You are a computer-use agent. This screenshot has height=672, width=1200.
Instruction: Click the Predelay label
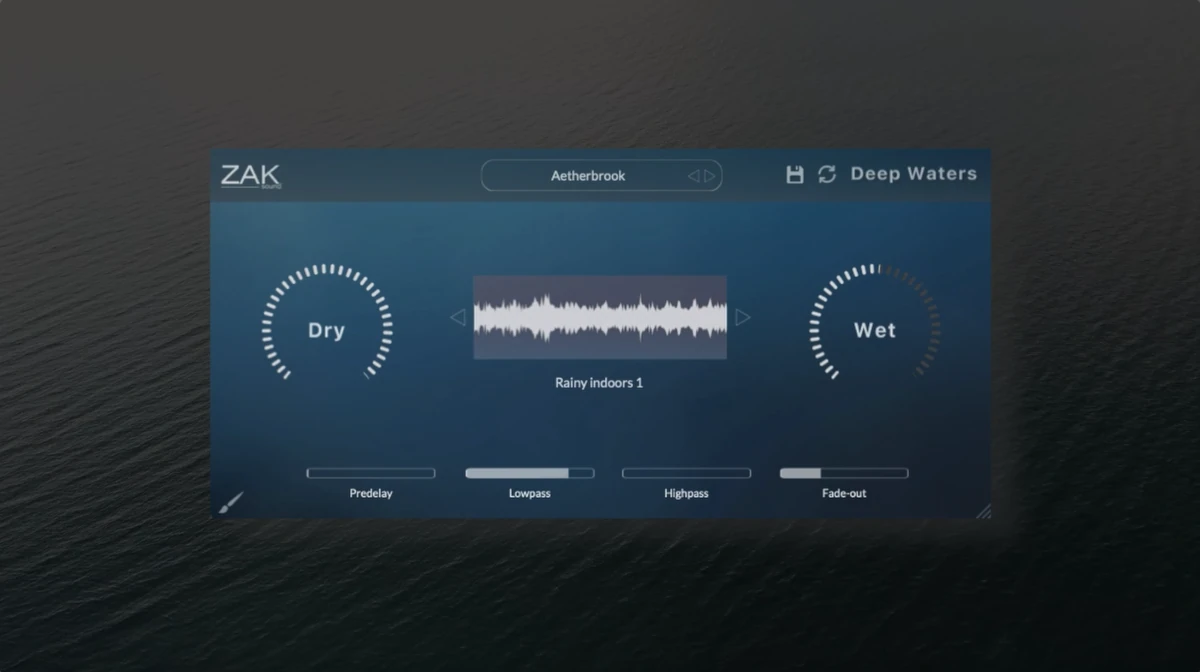371,492
